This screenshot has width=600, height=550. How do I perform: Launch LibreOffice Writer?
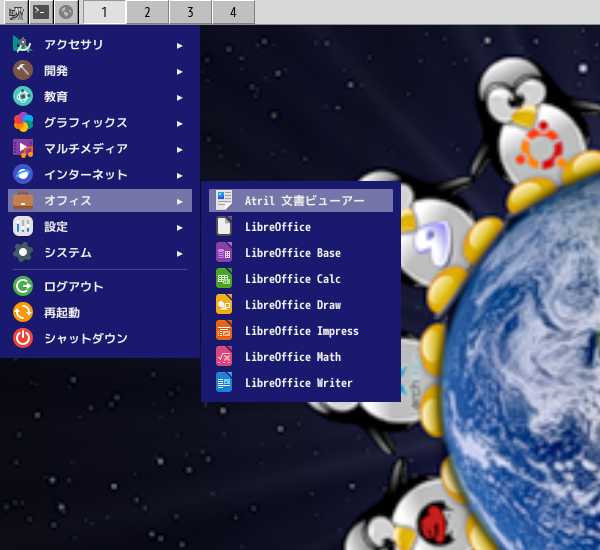pyautogui.click(x=301, y=383)
